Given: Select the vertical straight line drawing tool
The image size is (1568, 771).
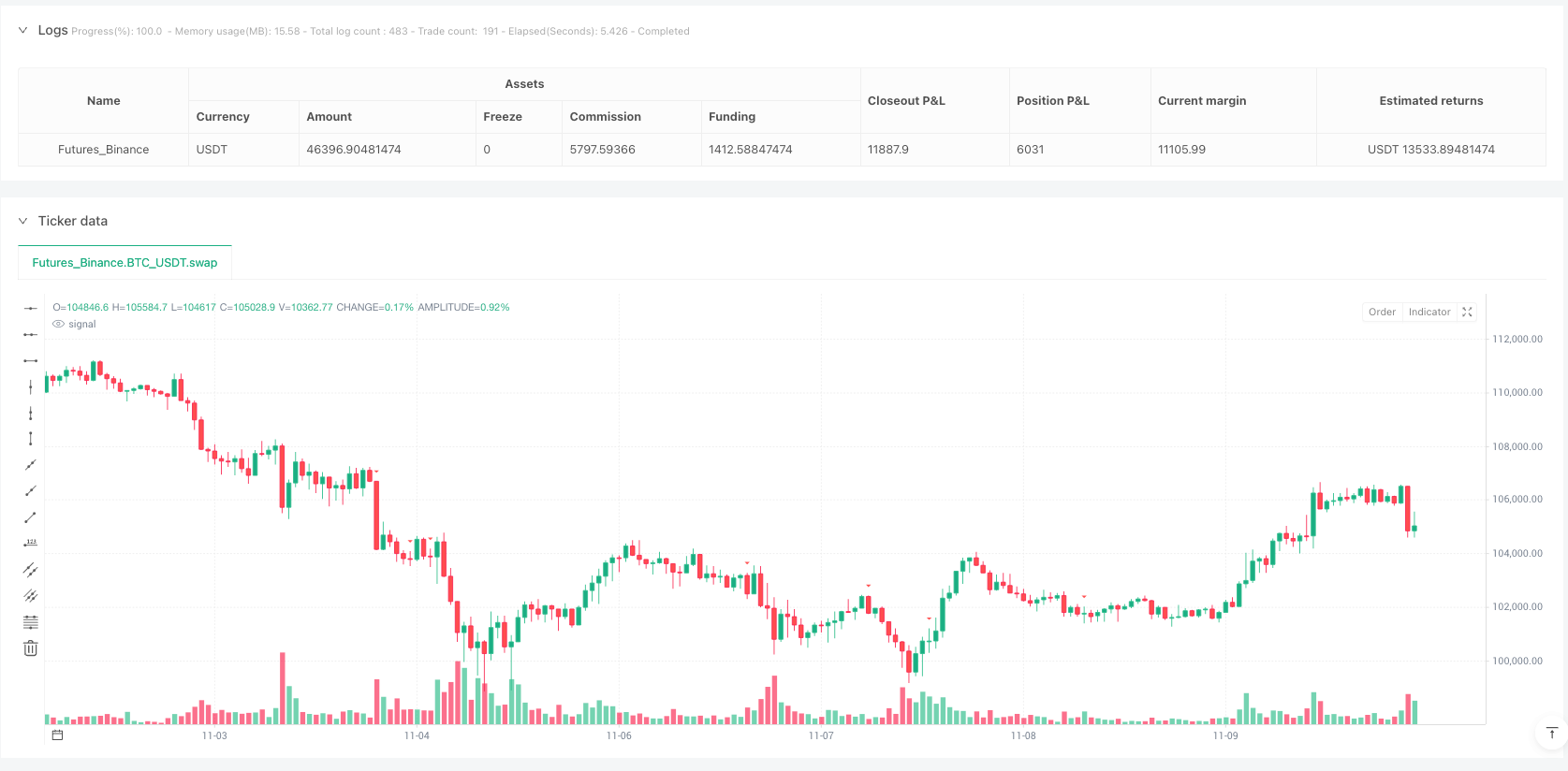Looking at the screenshot, I should (31, 386).
